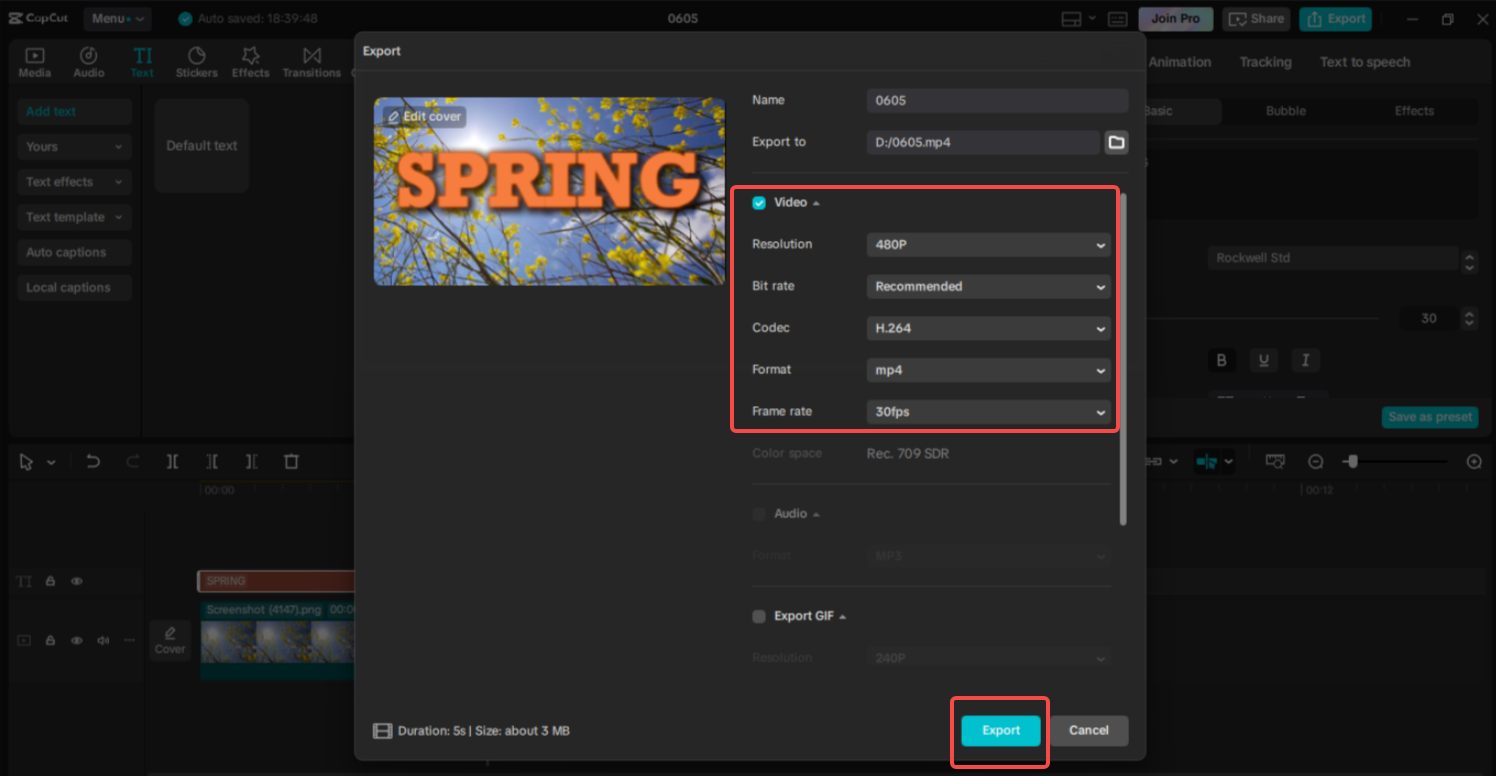Click the Bold formatting button

[1221, 360]
